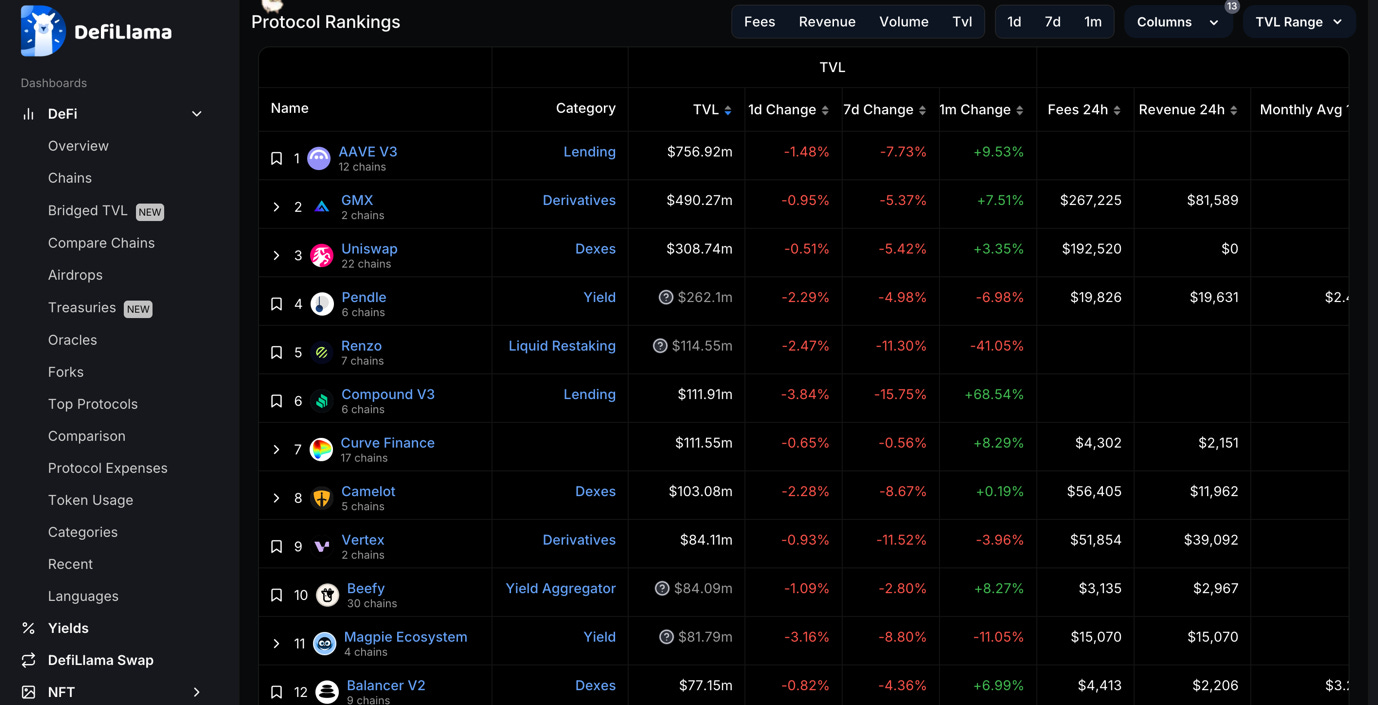This screenshot has height=705, width=1378.
Task: Switch to 1d time period
Action: click(x=1014, y=22)
